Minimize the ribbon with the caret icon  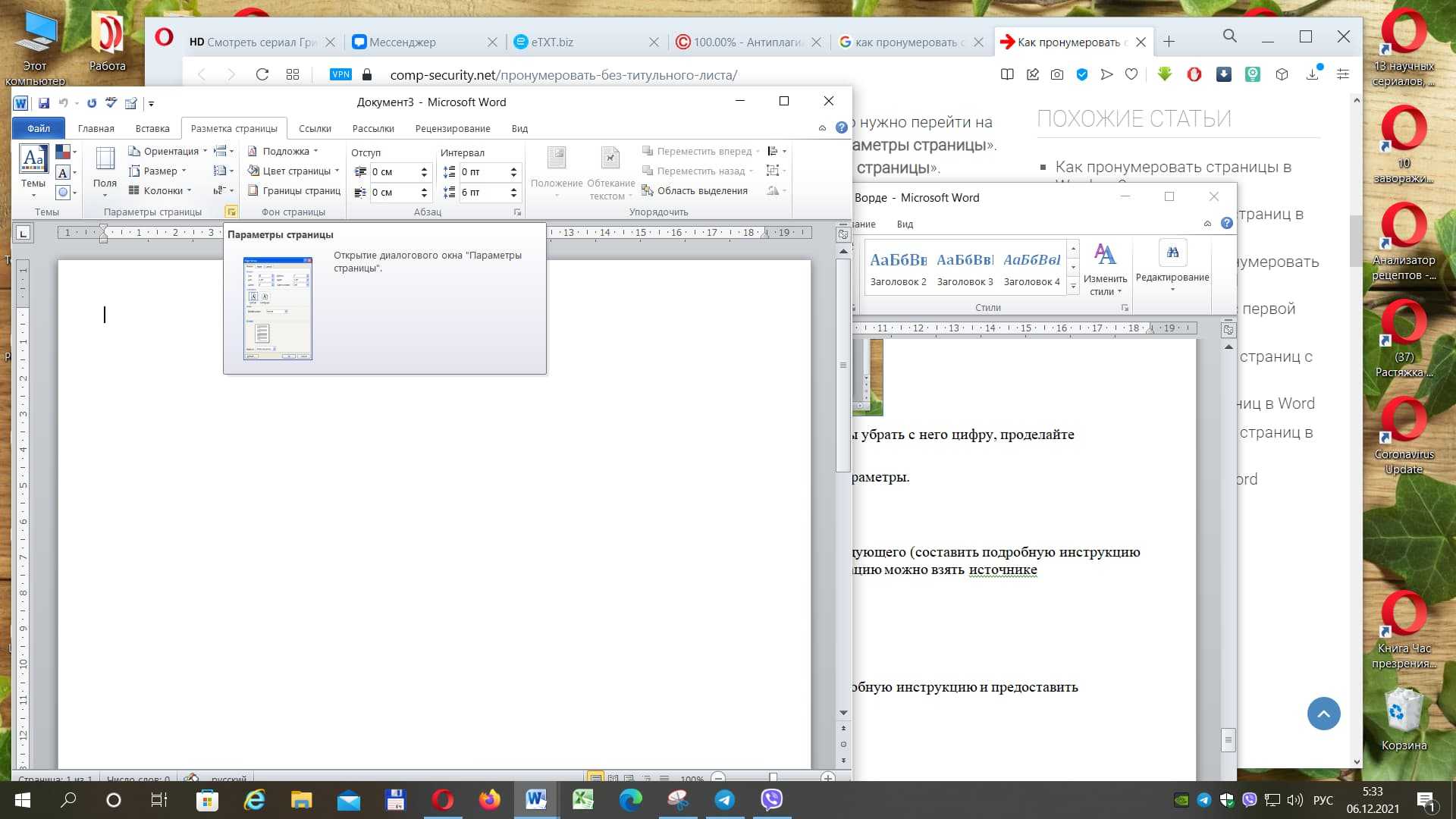pyautogui.click(x=822, y=128)
